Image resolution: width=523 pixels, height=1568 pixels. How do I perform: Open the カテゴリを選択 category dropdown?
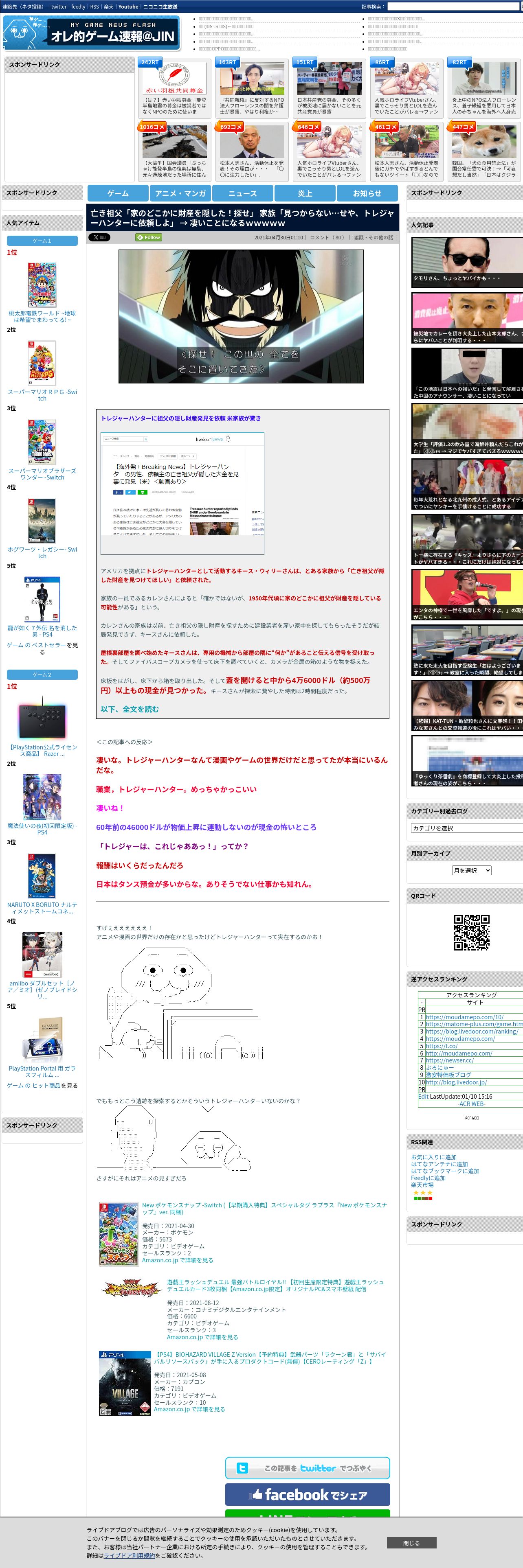click(x=467, y=828)
